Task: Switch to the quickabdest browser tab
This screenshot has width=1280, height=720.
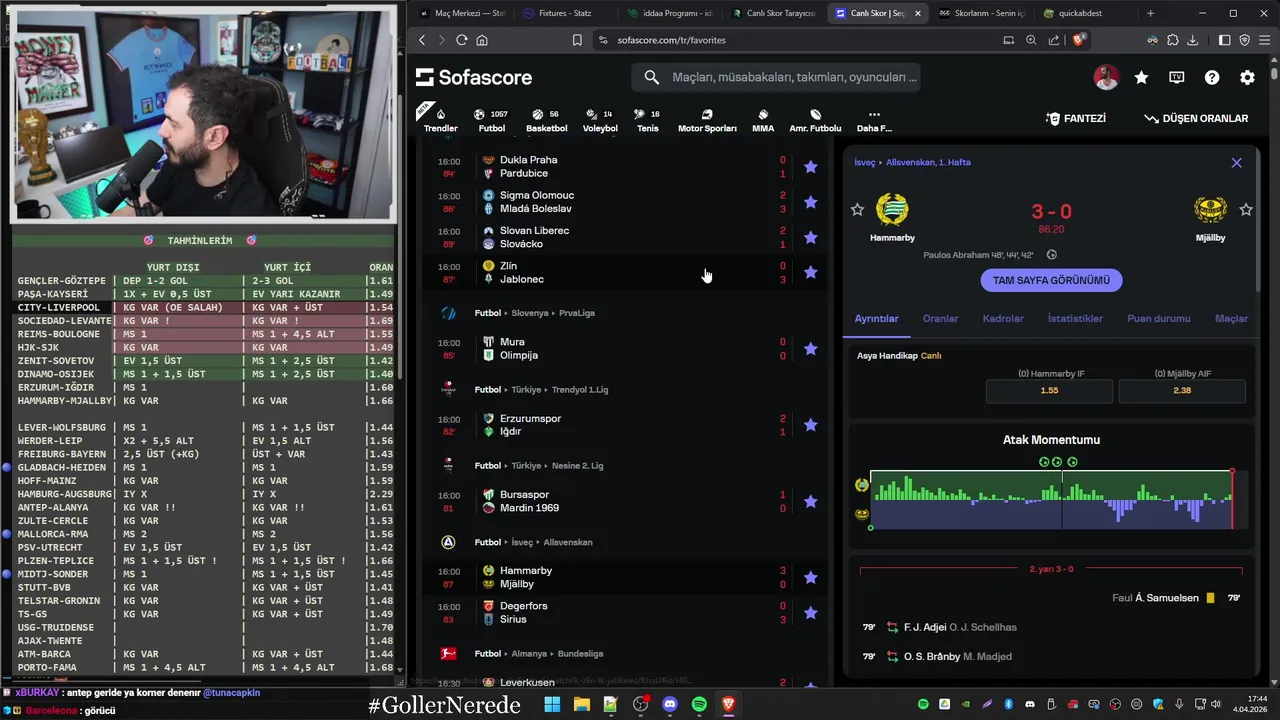Action: [x=1078, y=13]
